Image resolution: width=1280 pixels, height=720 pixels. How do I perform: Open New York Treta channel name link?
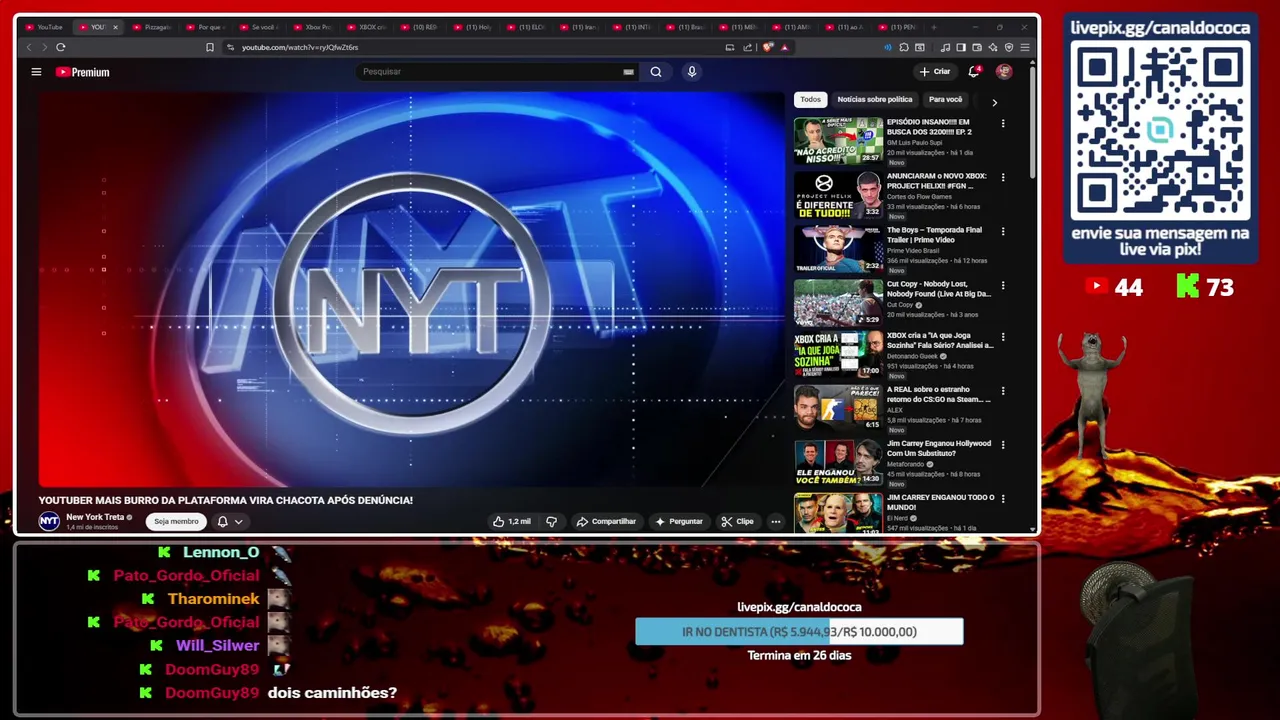click(x=95, y=517)
